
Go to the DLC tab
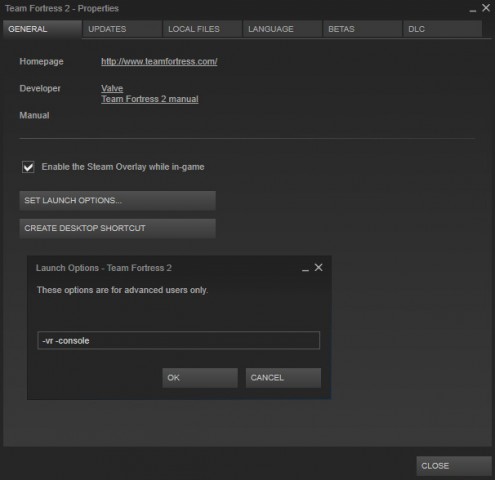[x=442, y=29]
